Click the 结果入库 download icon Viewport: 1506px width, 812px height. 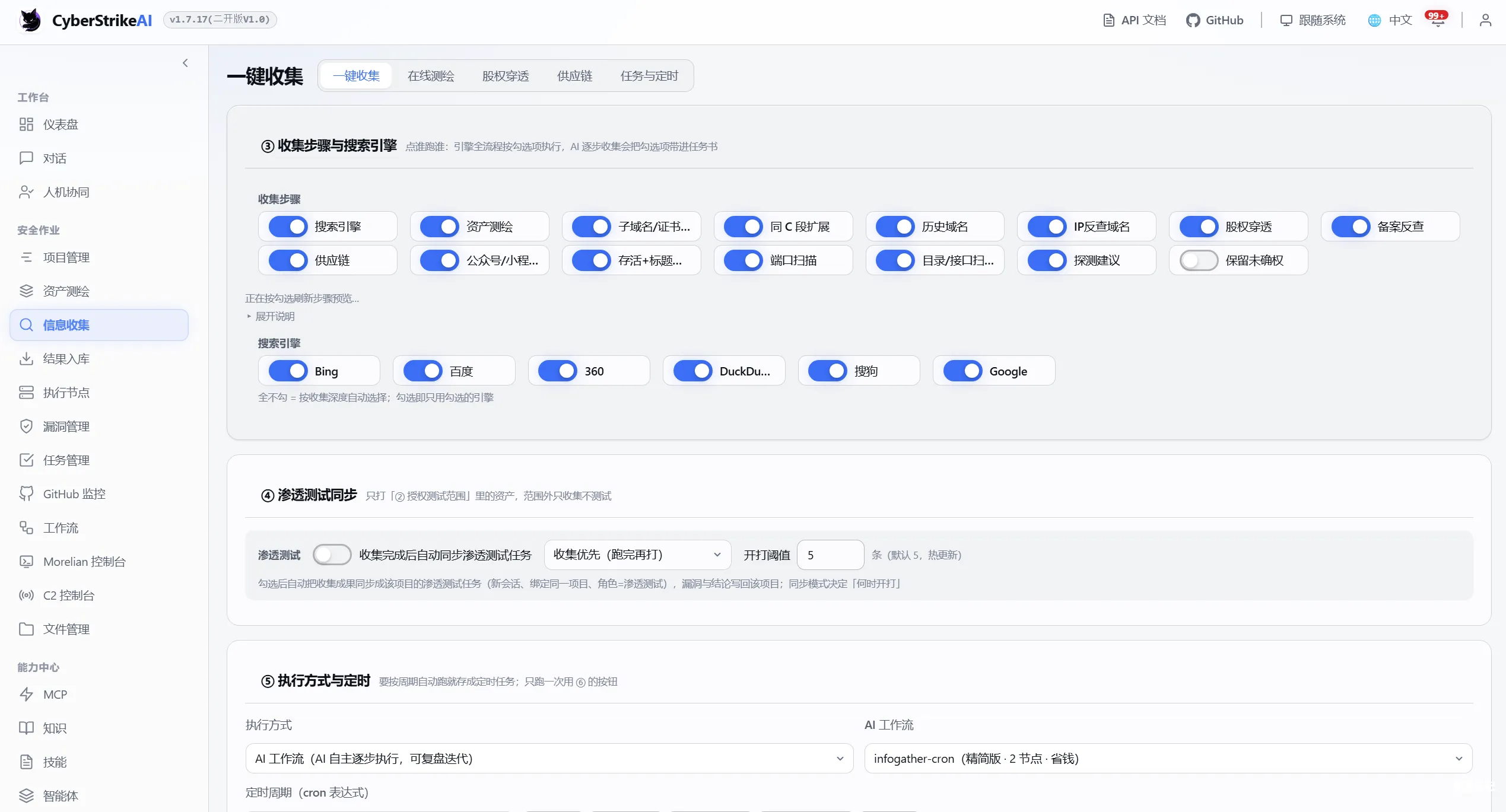pyautogui.click(x=26, y=358)
